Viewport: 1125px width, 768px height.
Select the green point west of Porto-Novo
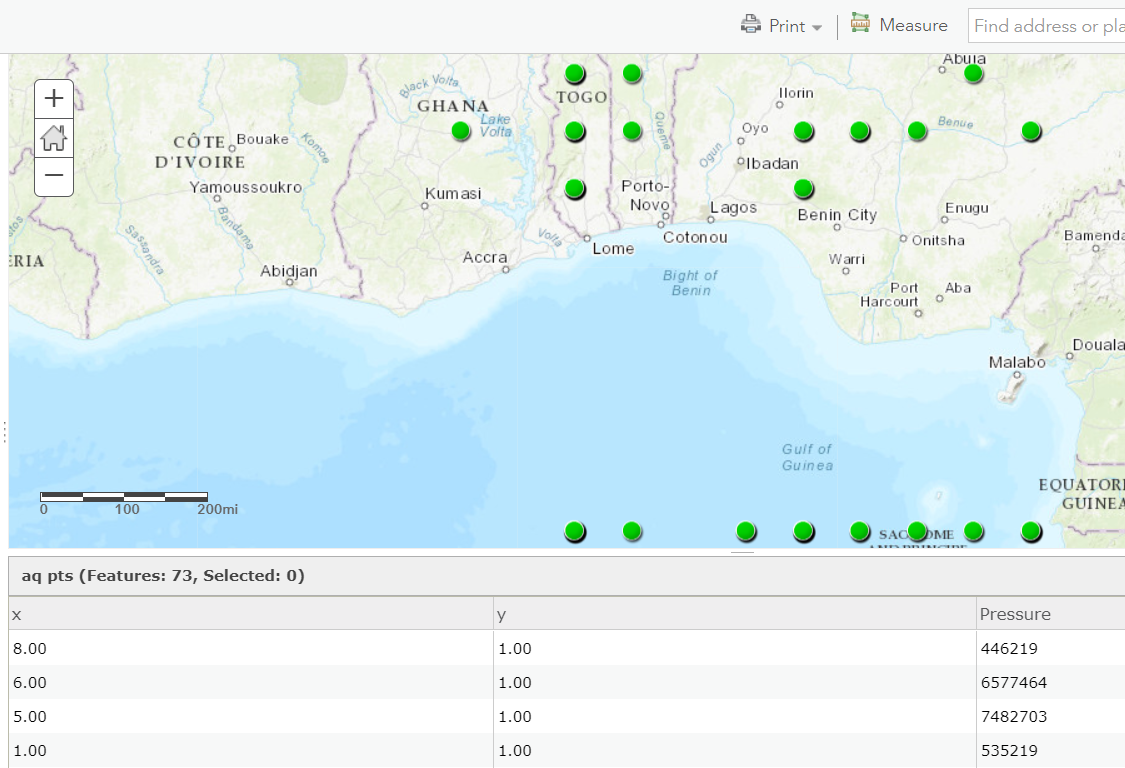click(574, 188)
